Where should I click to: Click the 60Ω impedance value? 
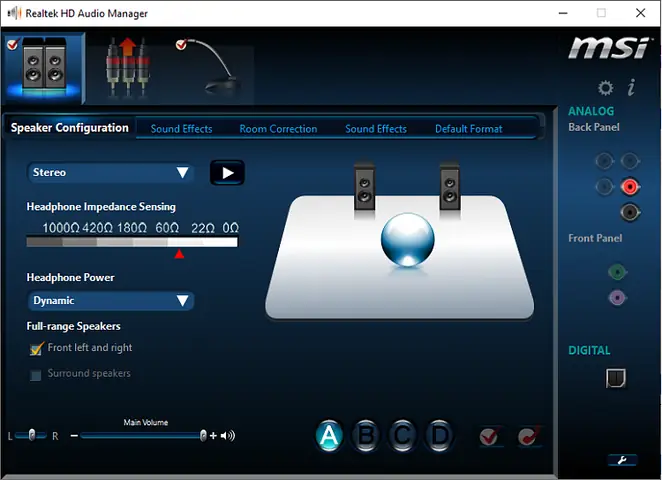167,228
